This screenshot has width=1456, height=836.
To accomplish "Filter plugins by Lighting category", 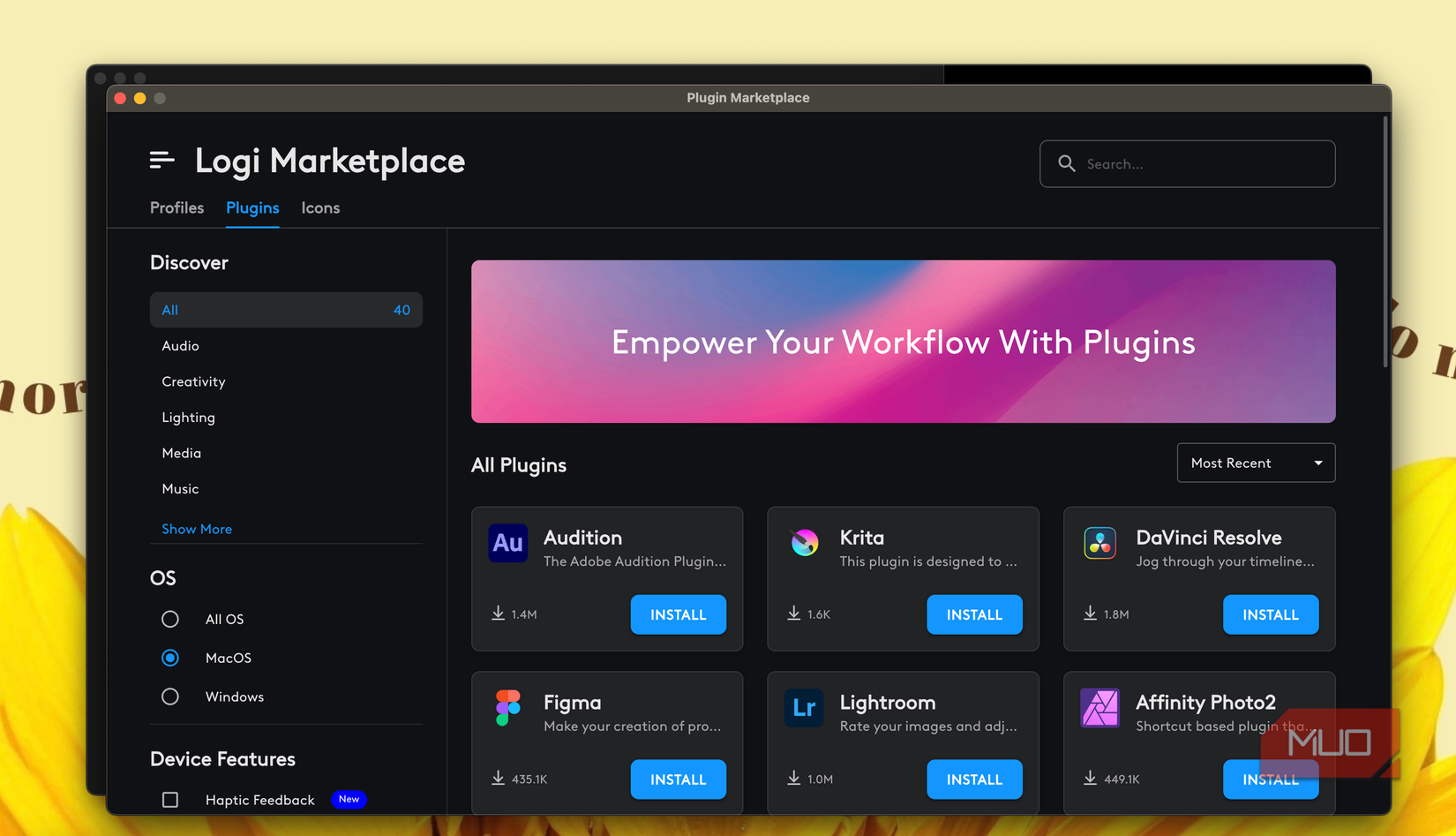I will tap(188, 418).
